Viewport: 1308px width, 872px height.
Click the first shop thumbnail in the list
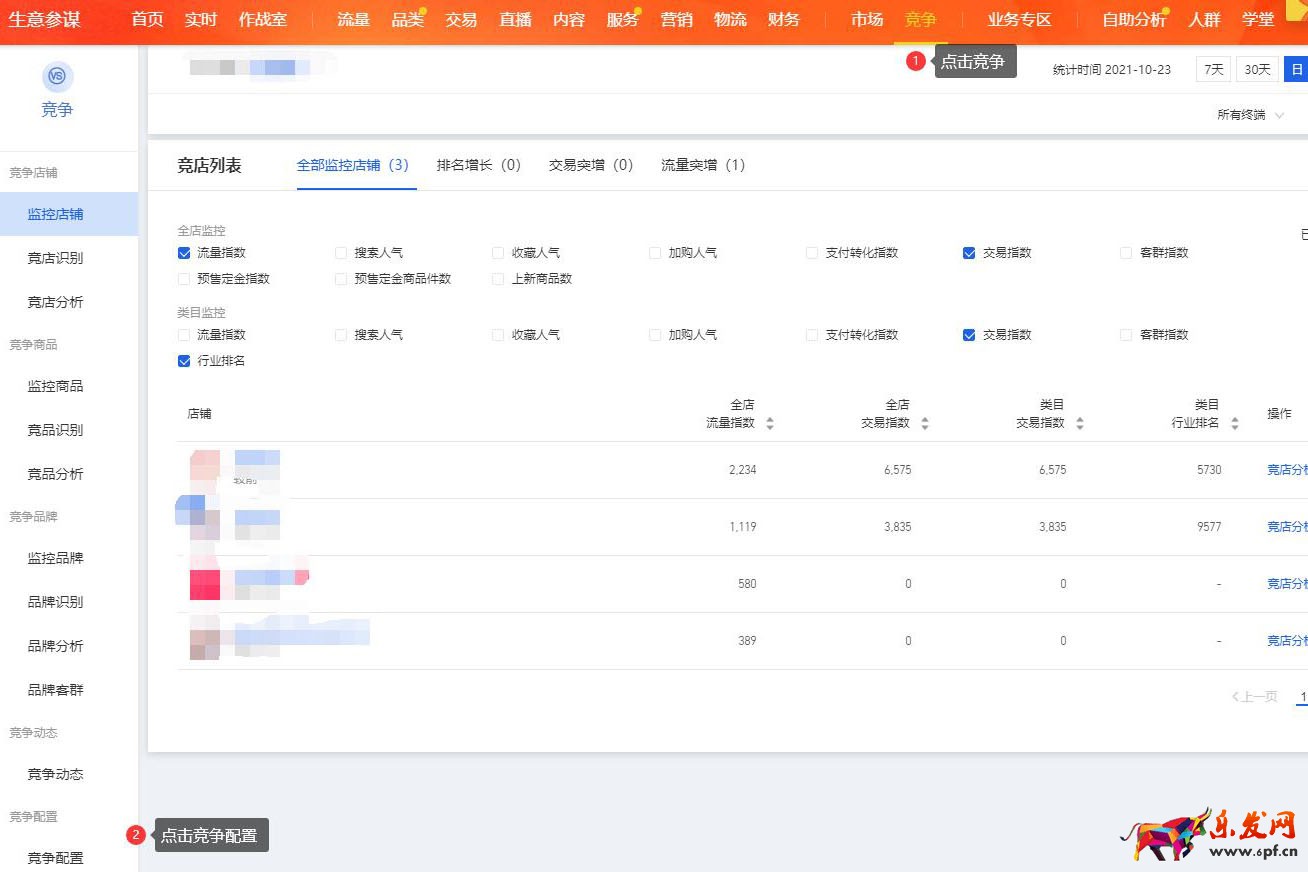[x=203, y=469]
